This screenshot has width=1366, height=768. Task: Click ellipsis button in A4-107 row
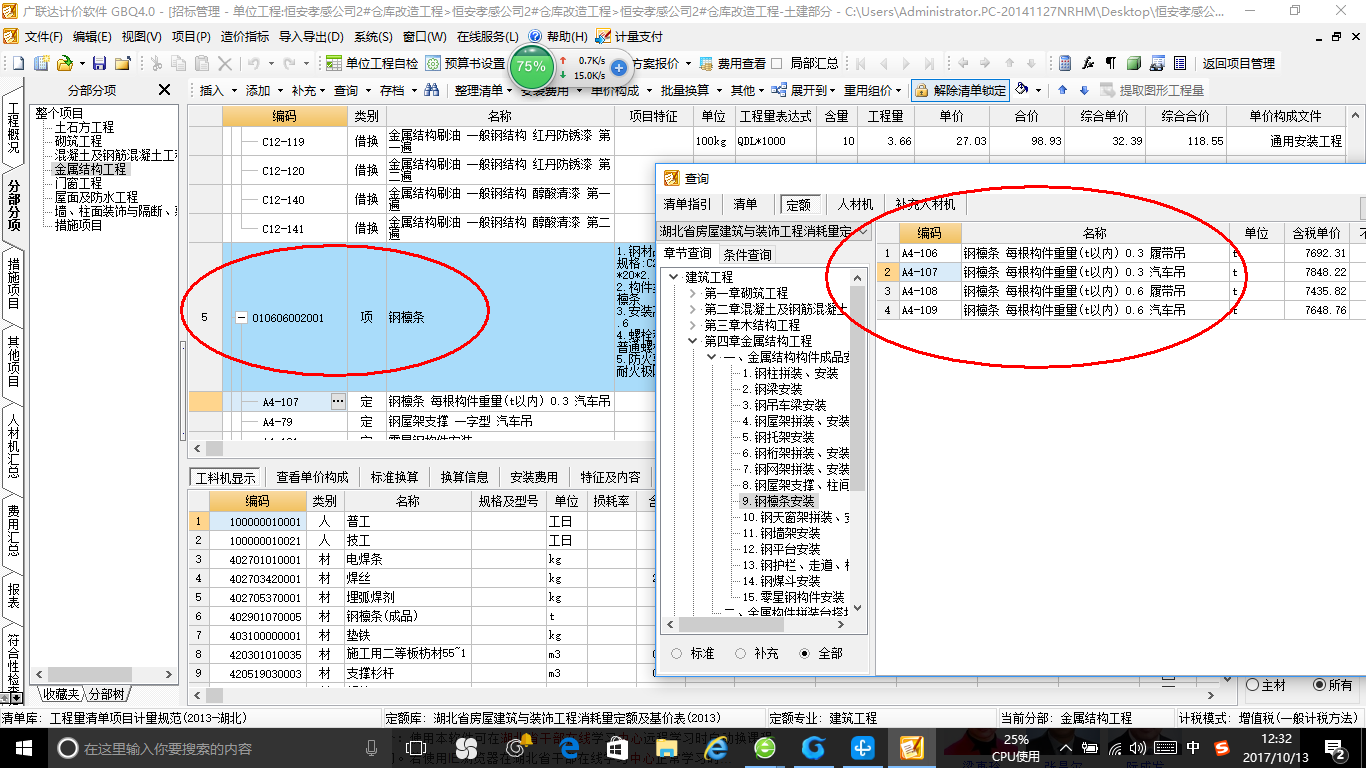[x=337, y=401]
